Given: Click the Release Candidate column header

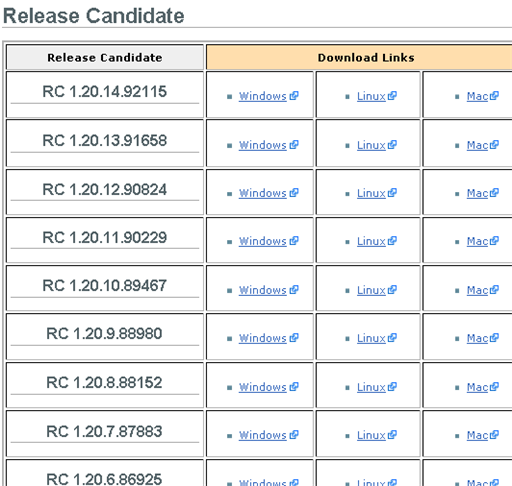Looking at the screenshot, I should (x=105, y=58).
